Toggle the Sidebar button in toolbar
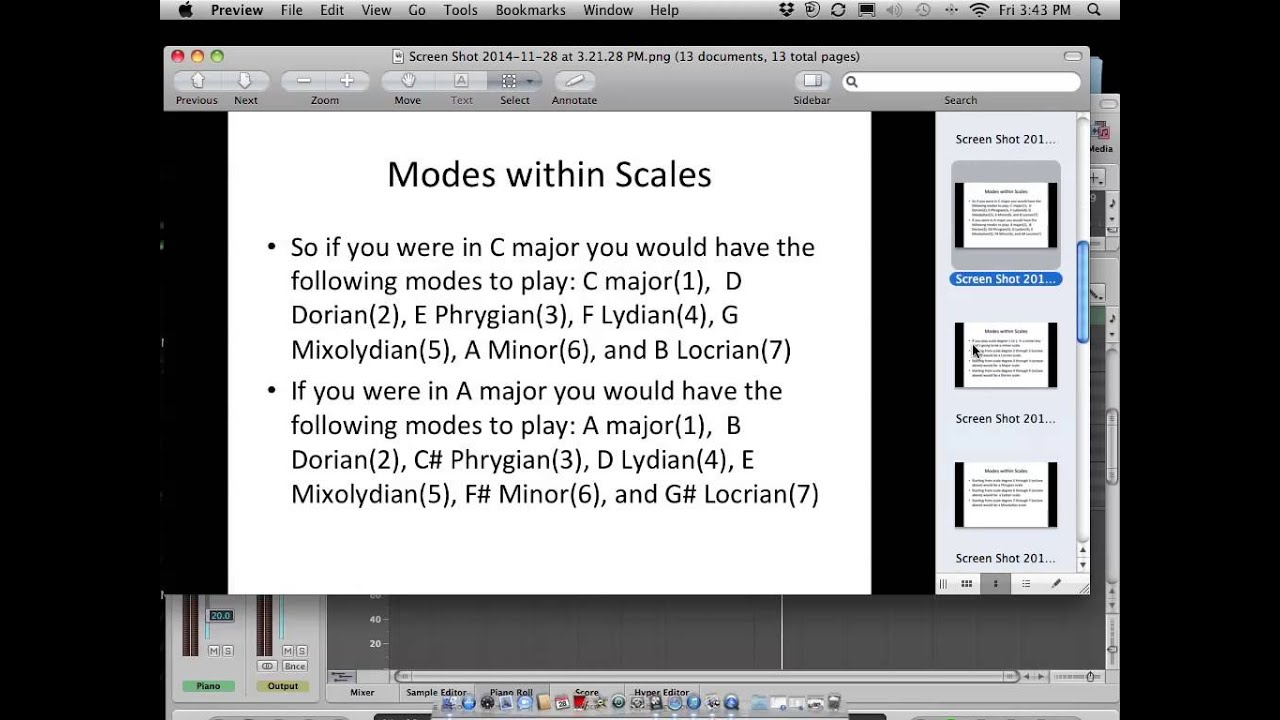Image resolution: width=1280 pixels, height=720 pixels. pos(812,81)
